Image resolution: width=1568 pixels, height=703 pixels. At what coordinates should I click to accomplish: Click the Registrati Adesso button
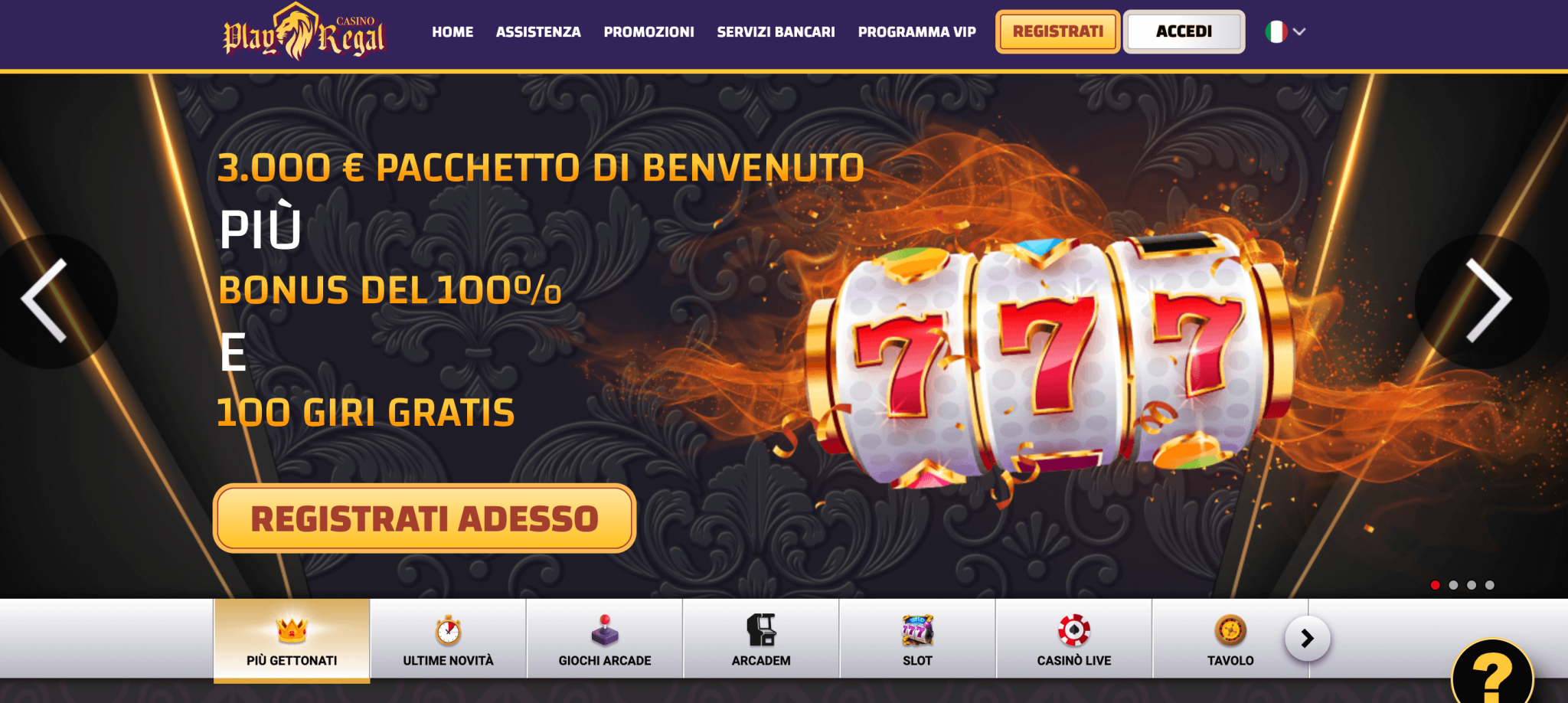click(x=424, y=518)
